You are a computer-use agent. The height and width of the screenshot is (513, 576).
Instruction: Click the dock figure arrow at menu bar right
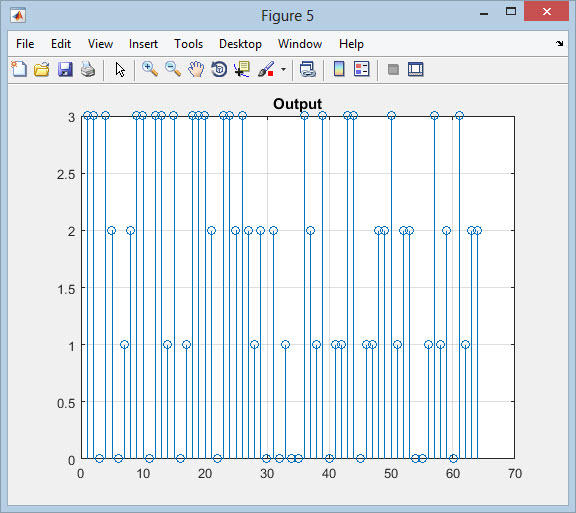click(x=559, y=43)
